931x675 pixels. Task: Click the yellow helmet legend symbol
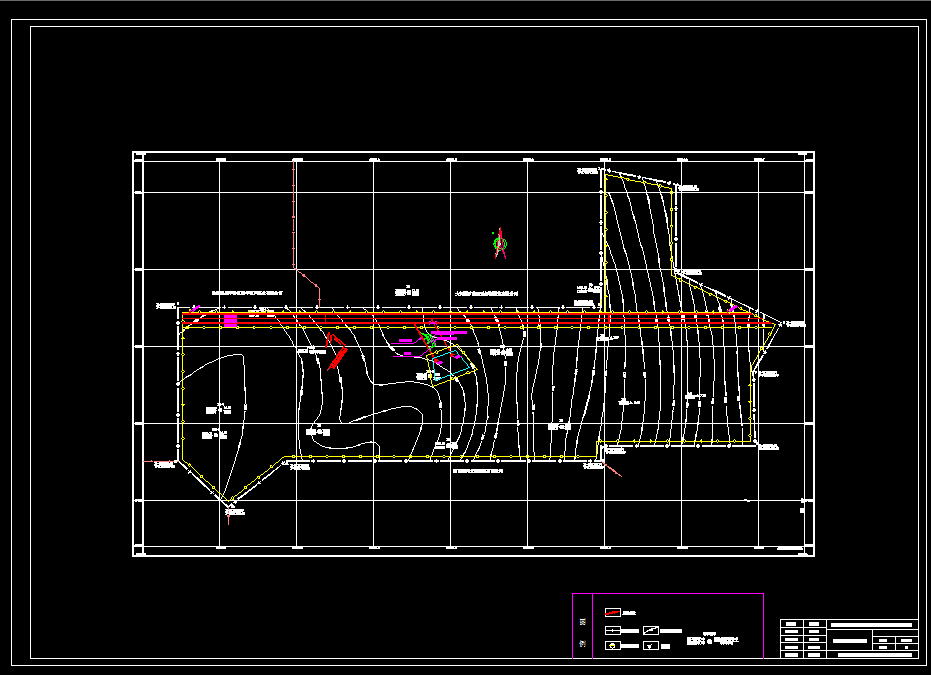613,646
